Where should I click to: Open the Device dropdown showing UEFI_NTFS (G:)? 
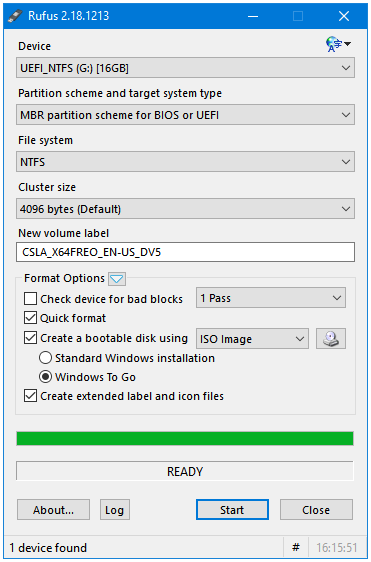click(x=185, y=68)
